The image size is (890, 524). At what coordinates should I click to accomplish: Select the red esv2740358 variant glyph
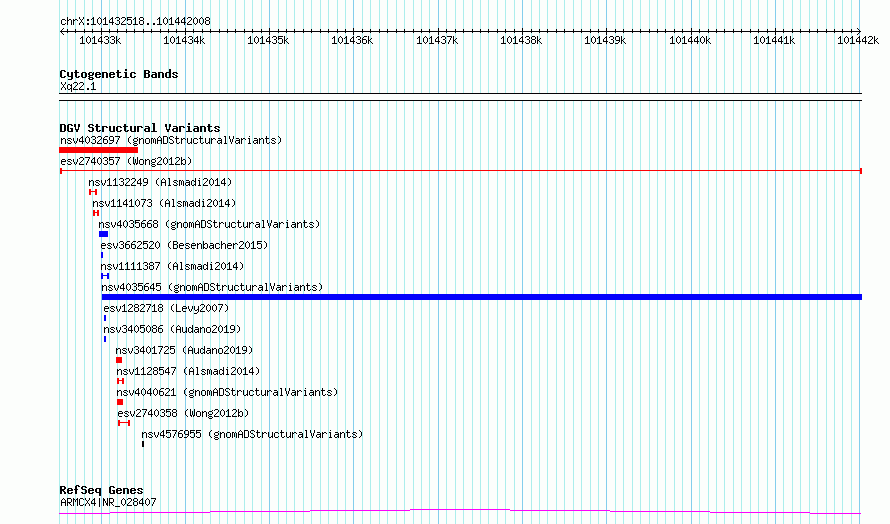coord(124,423)
